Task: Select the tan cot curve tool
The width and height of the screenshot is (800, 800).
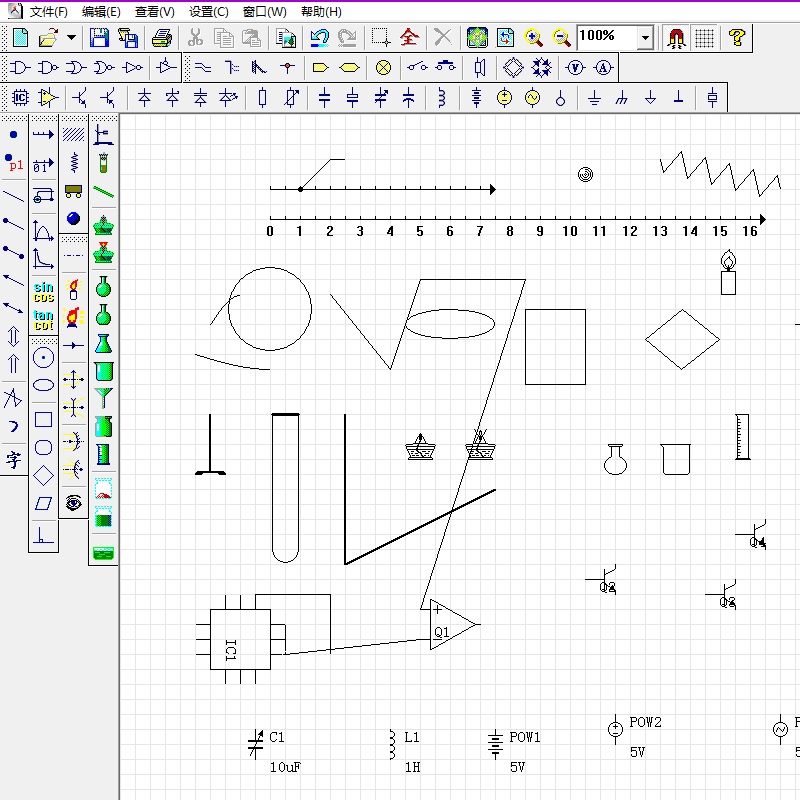Action: pos(43,320)
